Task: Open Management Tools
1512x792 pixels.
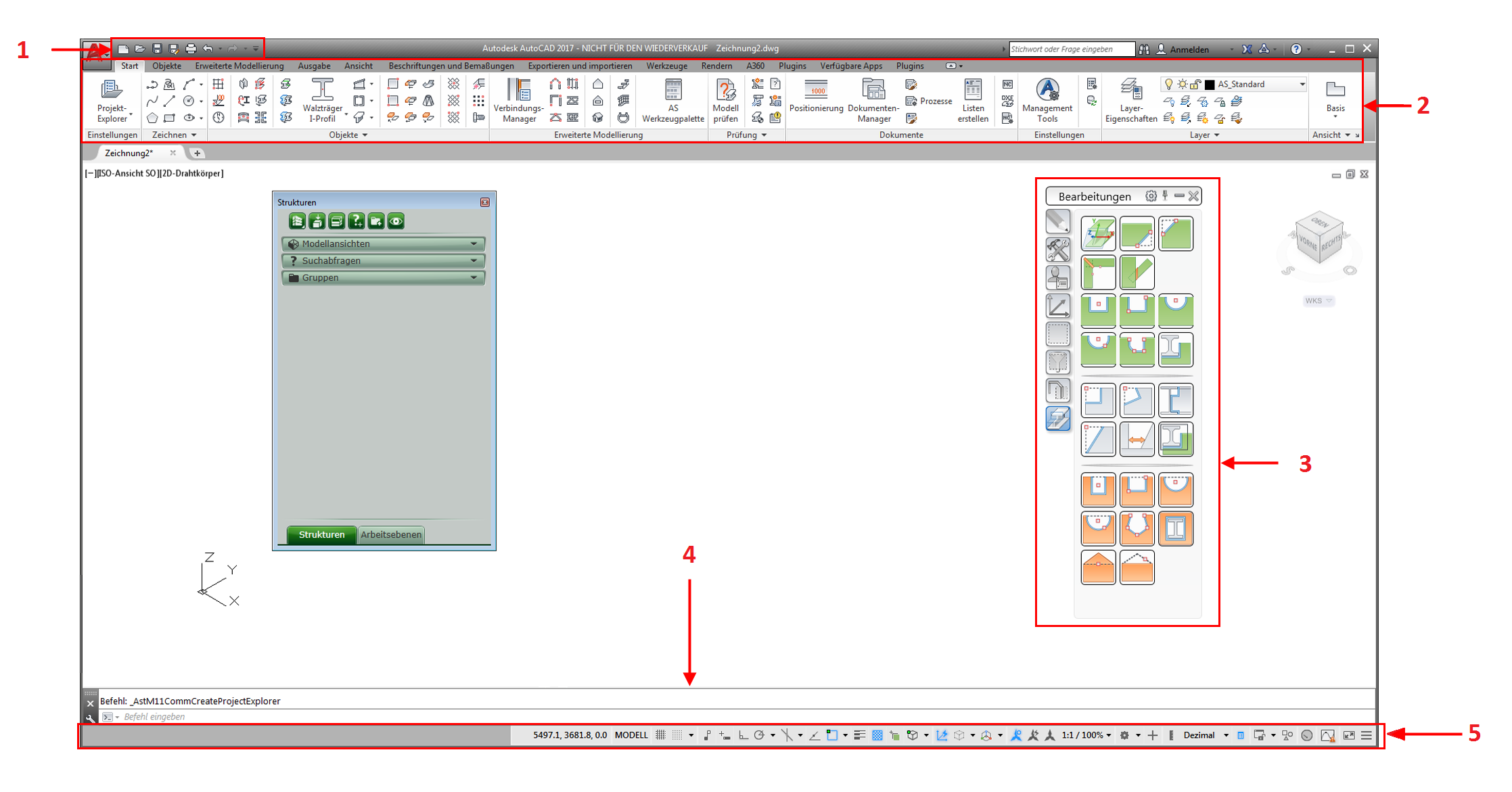Action: tap(1047, 90)
